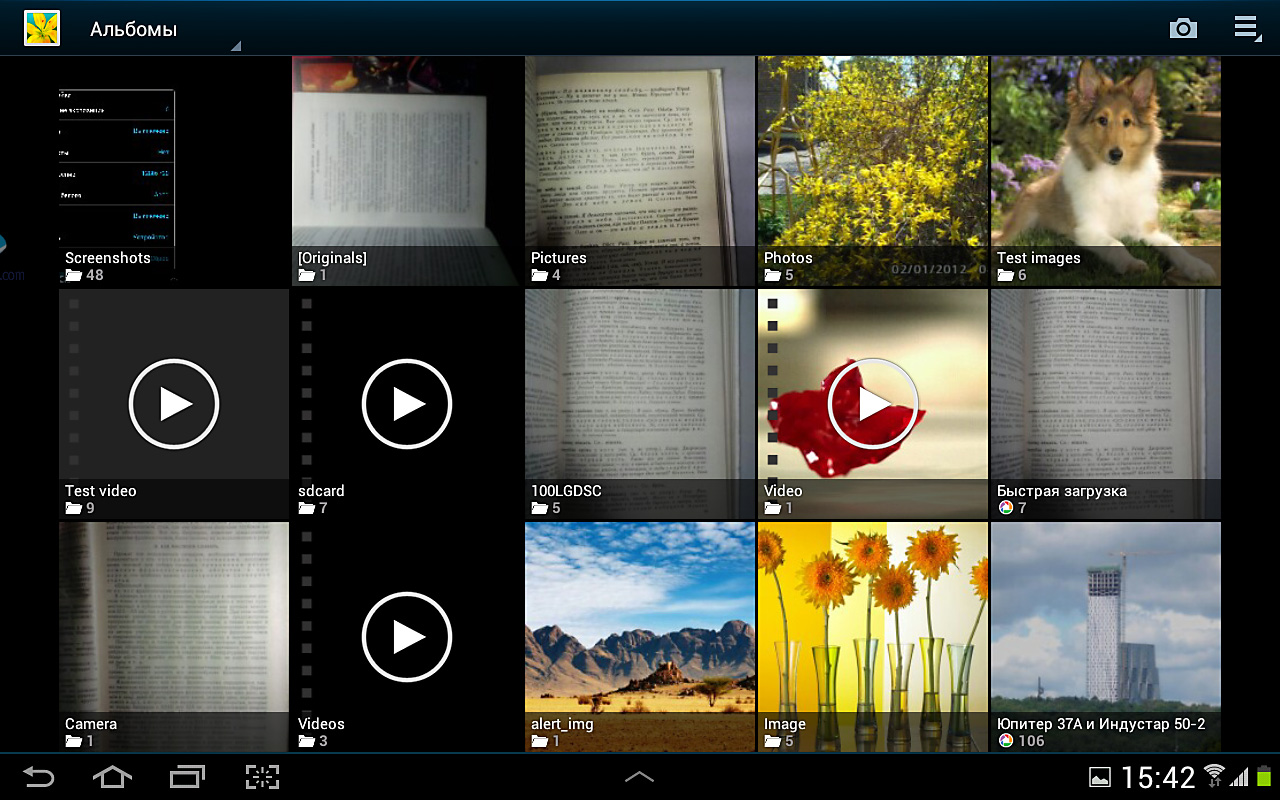The height and width of the screenshot is (800, 1280).
Task: Play the Test video album
Action: tap(174, 404)
